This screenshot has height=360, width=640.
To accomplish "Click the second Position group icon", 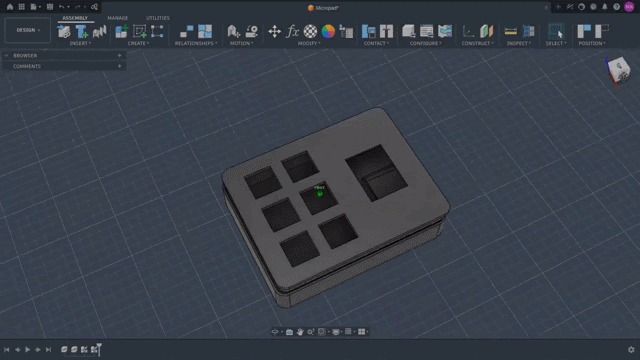I will click(602, 31).
